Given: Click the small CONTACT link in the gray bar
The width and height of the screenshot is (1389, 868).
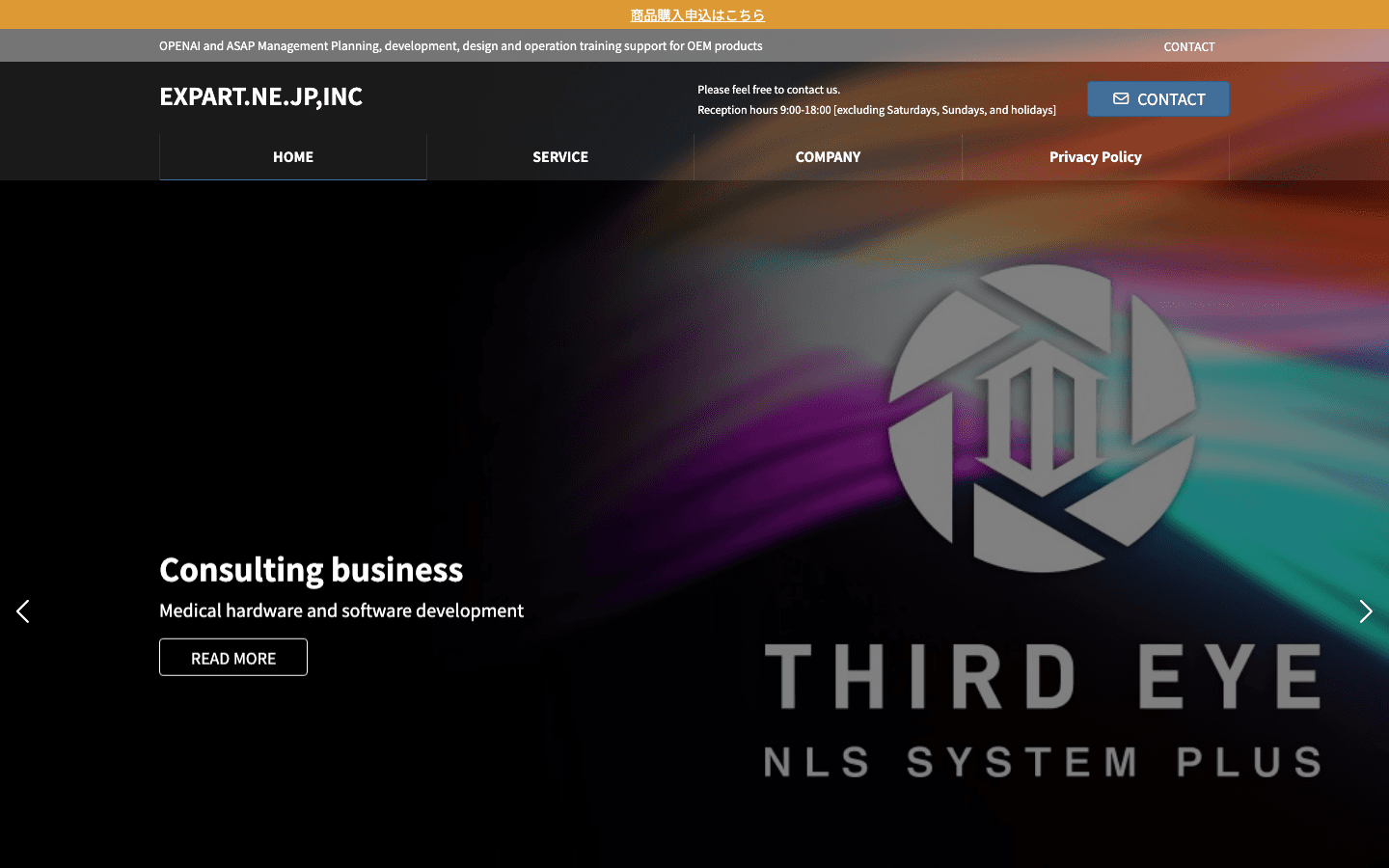Looking at the screenshot, I should [1189, 46].
